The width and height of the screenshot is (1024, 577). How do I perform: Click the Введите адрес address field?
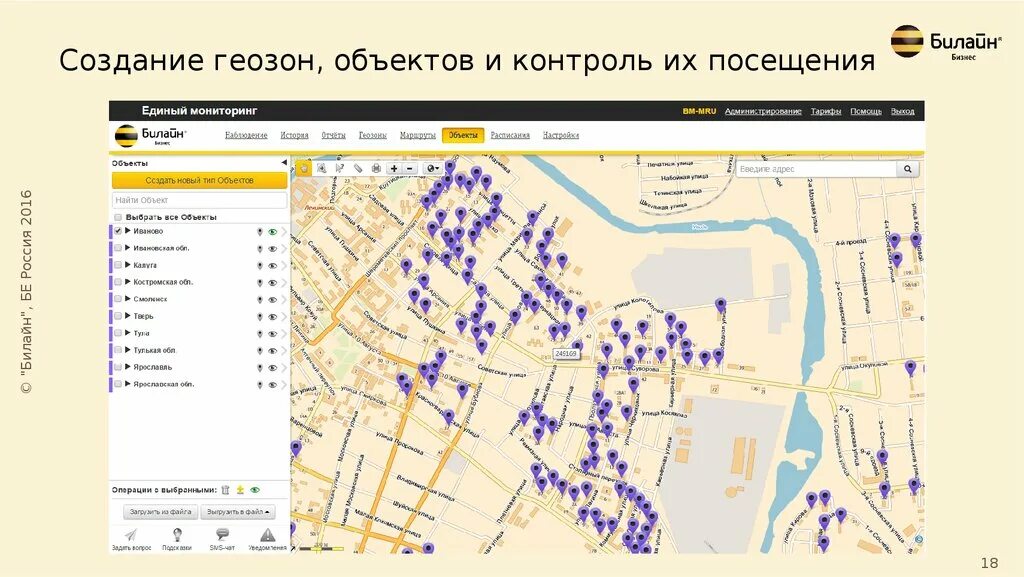[817, 169]
